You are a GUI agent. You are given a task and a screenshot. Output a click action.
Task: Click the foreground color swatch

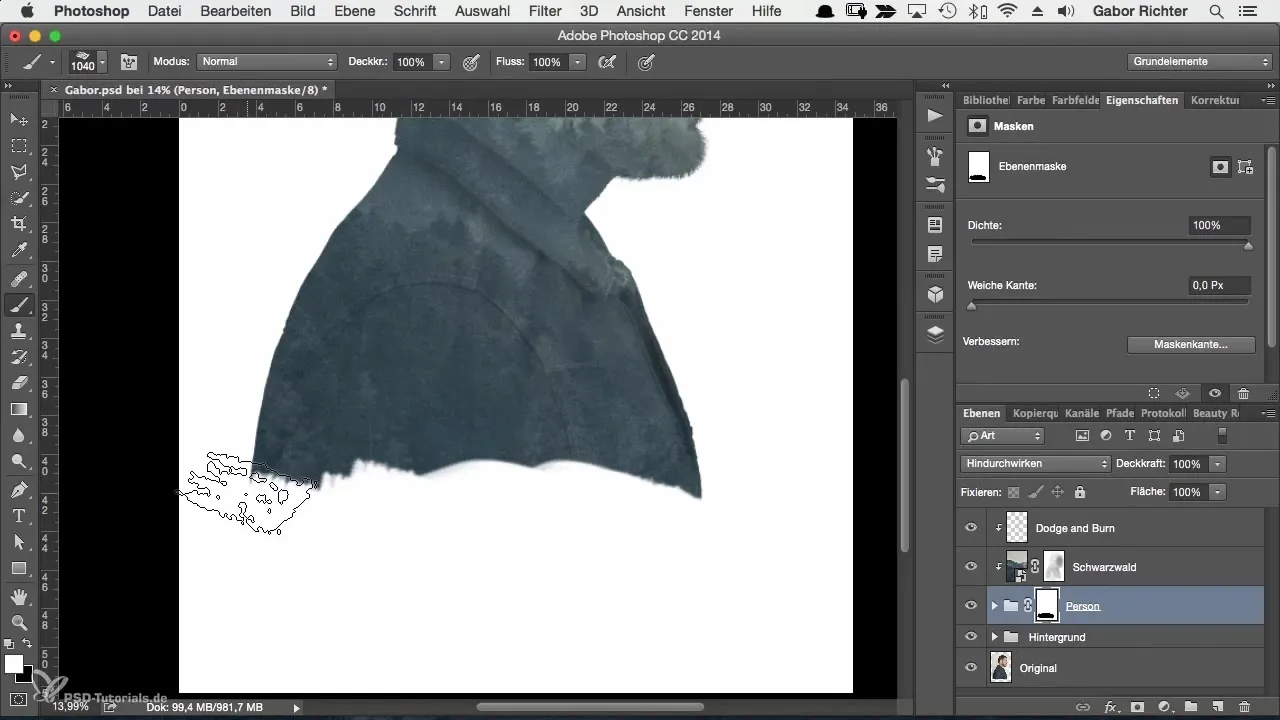pos(14,664)
